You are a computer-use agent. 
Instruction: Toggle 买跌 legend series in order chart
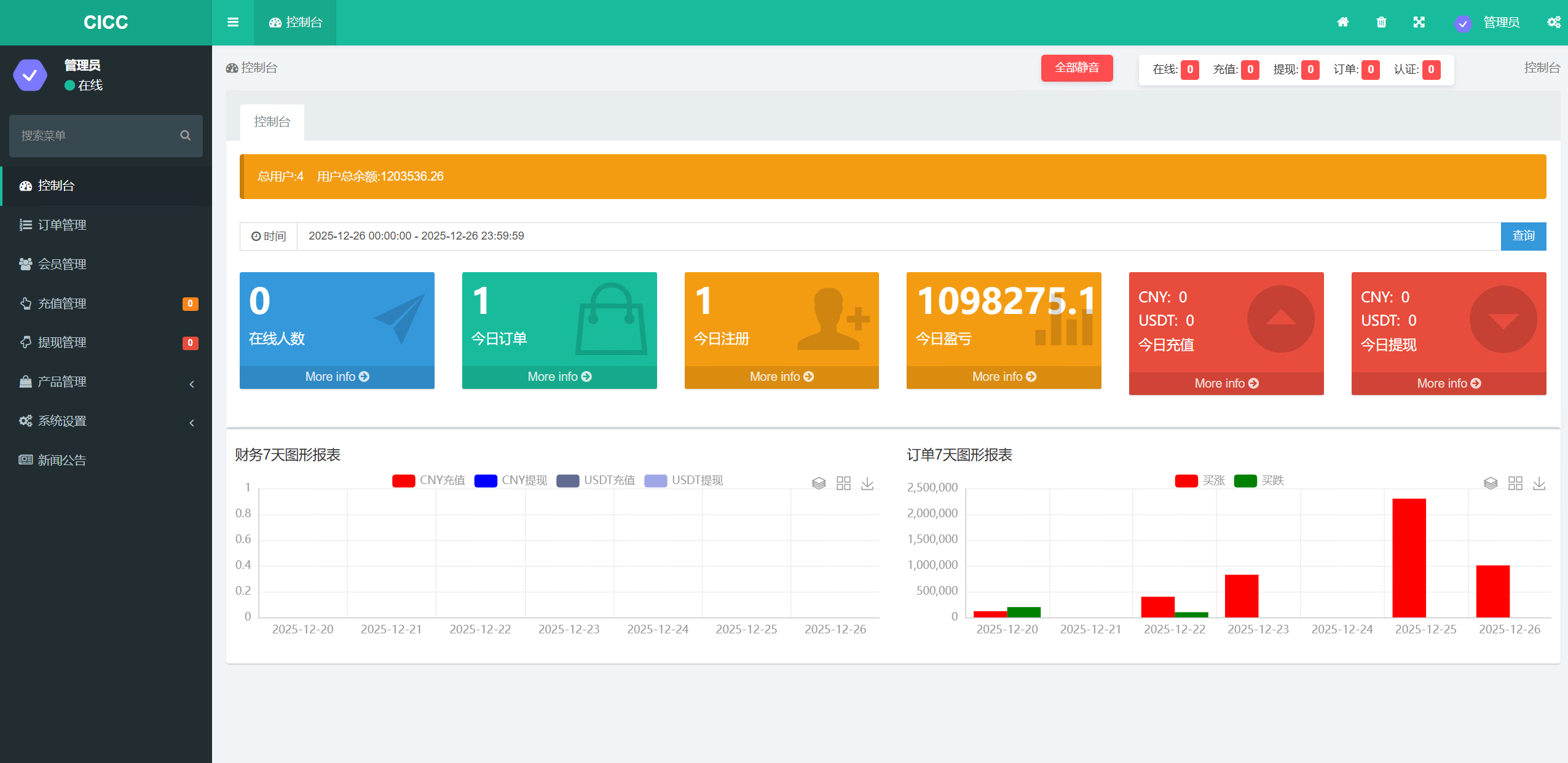tap(1259, 480)
